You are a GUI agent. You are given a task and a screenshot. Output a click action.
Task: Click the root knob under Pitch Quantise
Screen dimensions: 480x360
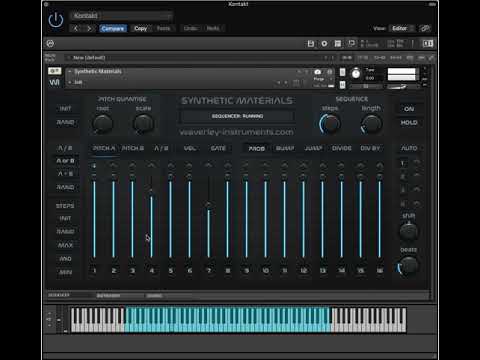(103, 124)
